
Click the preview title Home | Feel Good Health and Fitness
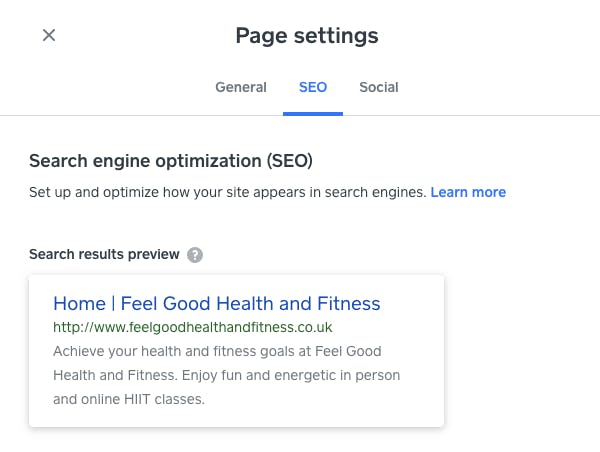217,304
